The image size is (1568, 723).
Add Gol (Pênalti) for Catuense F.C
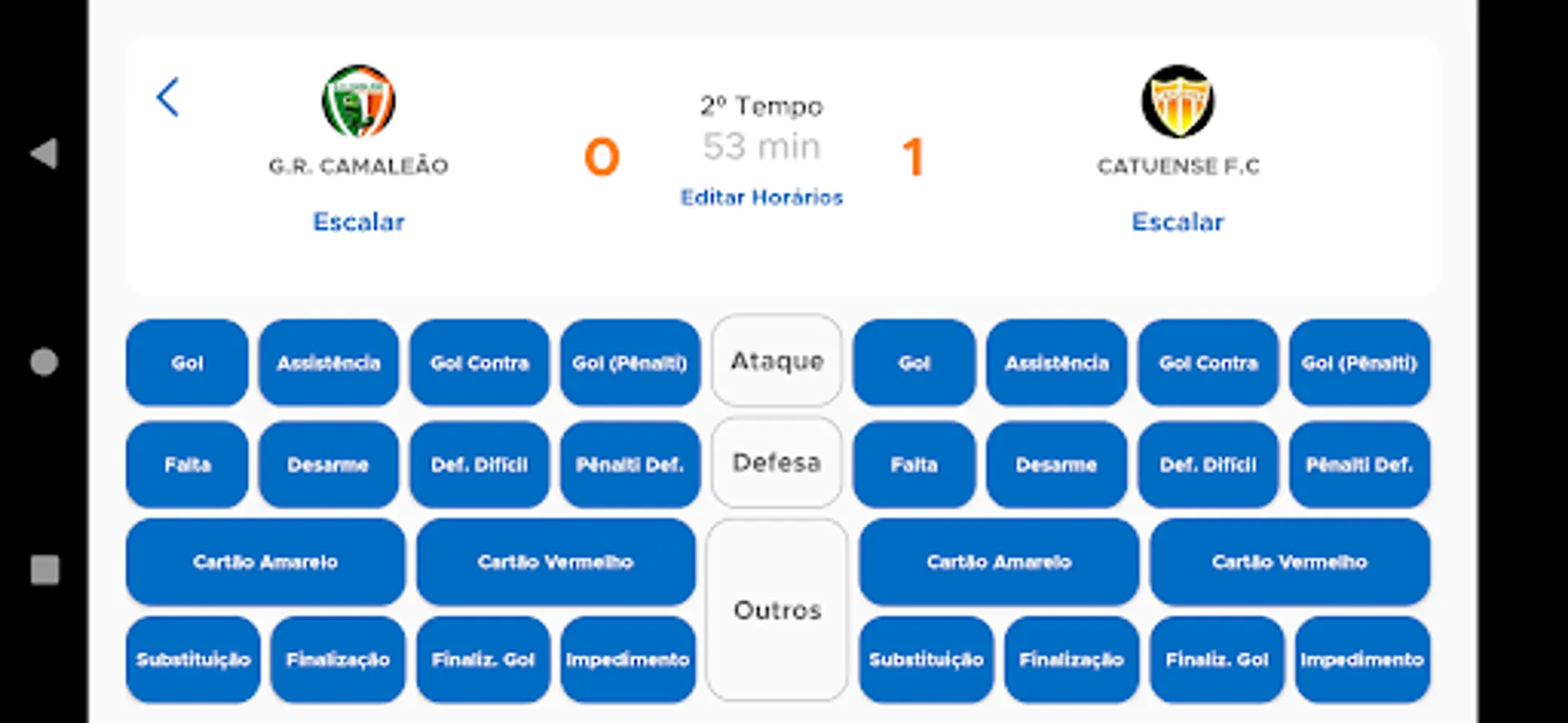[x=1358, y=363]
